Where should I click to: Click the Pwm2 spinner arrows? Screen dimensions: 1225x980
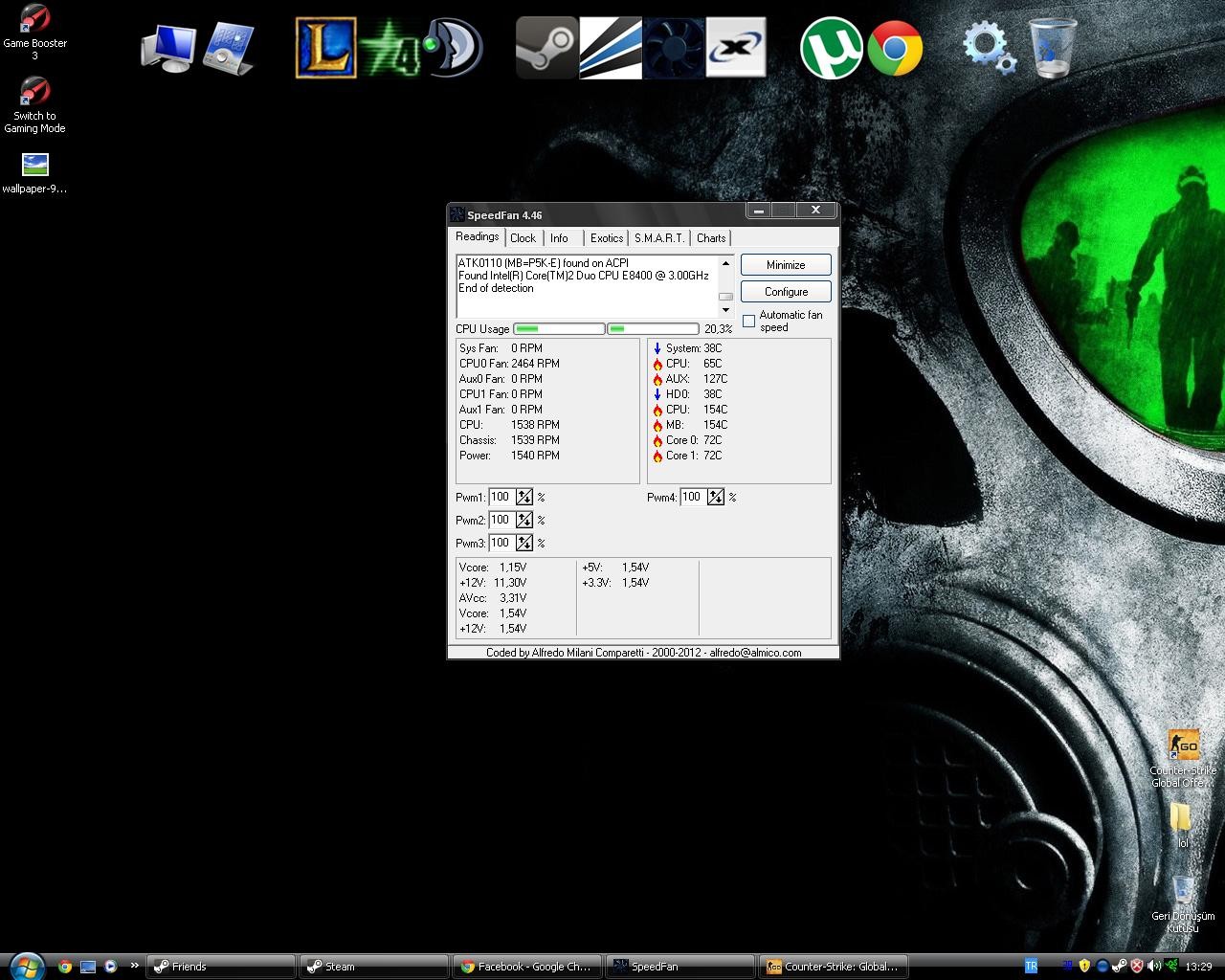(524, 520)
